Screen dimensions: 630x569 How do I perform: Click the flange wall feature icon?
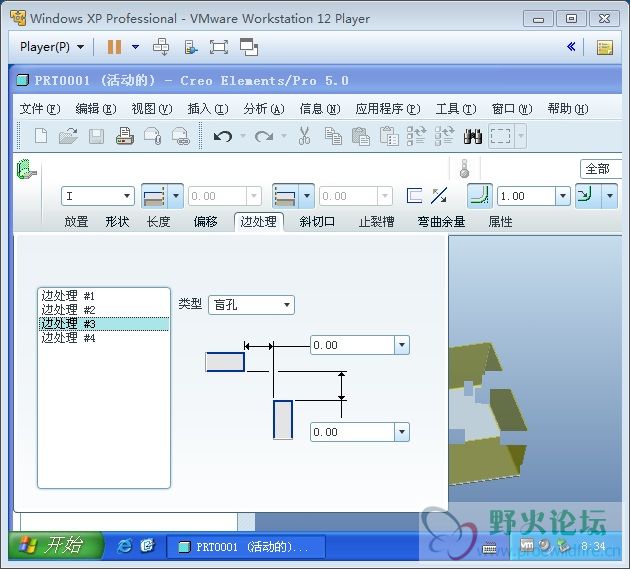(27, 169)
